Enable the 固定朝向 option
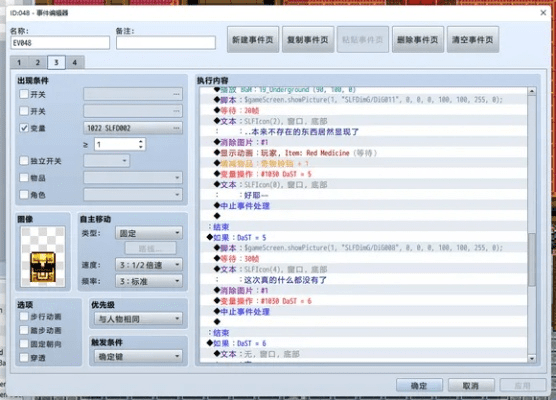The width and height of the screenshot is (556, 400). click(24, 344)
